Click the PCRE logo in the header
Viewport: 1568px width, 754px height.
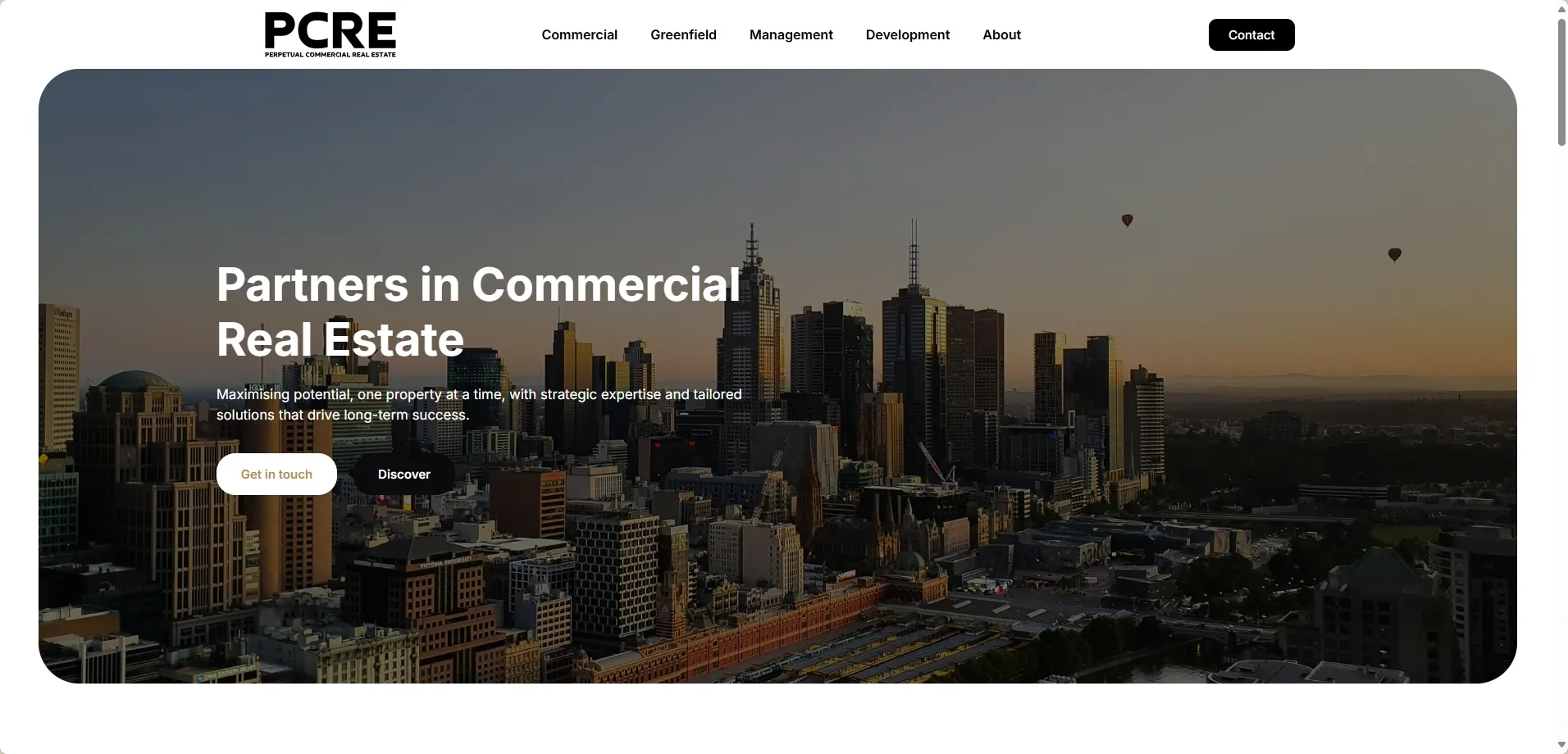(x=330, y=31)
